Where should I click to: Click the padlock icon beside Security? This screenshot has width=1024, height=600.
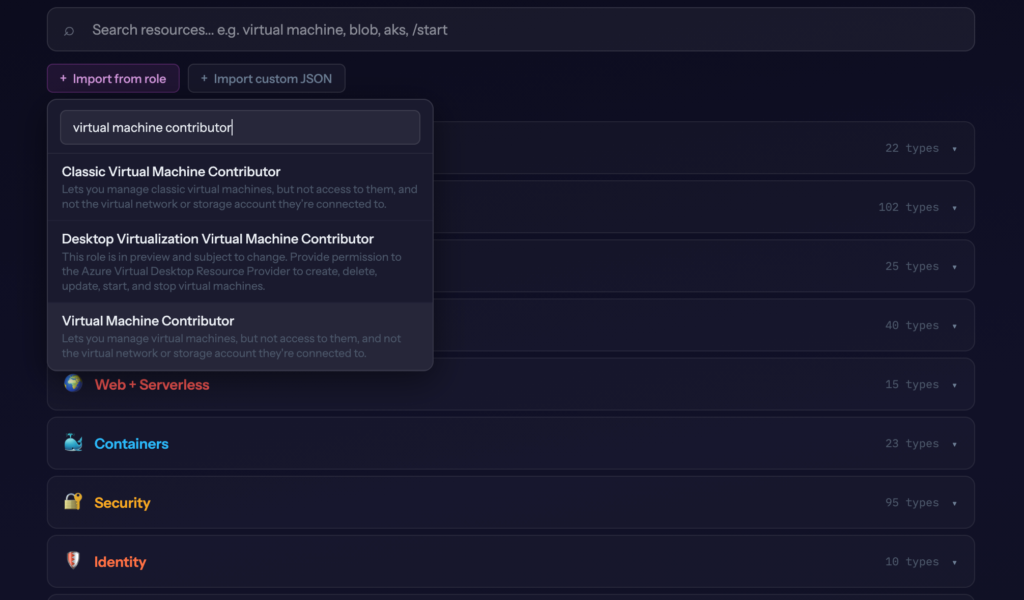(73, 502)
